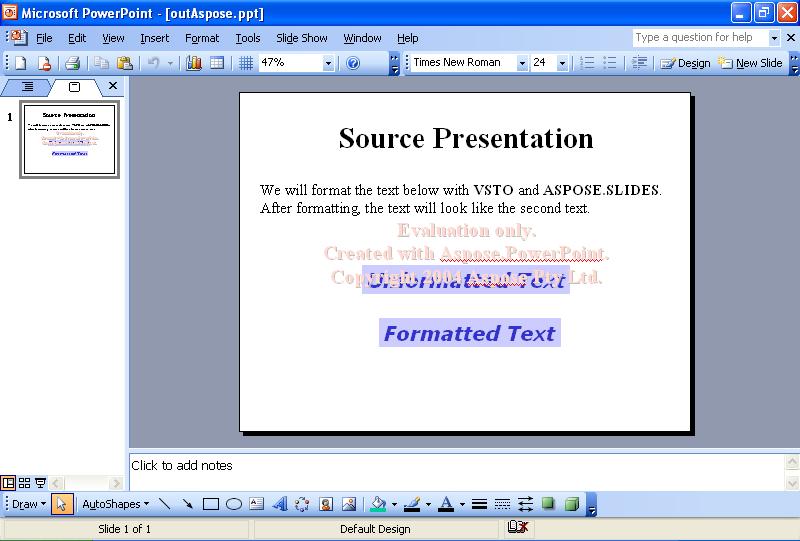Image resolution: width=800 pixels, height=541 pixels.
Task: Close the outline and slides pane
Action: coord(113,86)
